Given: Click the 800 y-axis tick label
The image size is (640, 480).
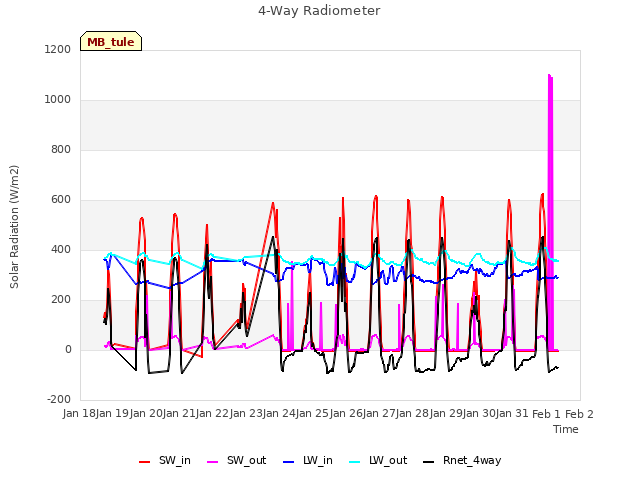Looking at the screenshot, I should click(x=61, y=149).
